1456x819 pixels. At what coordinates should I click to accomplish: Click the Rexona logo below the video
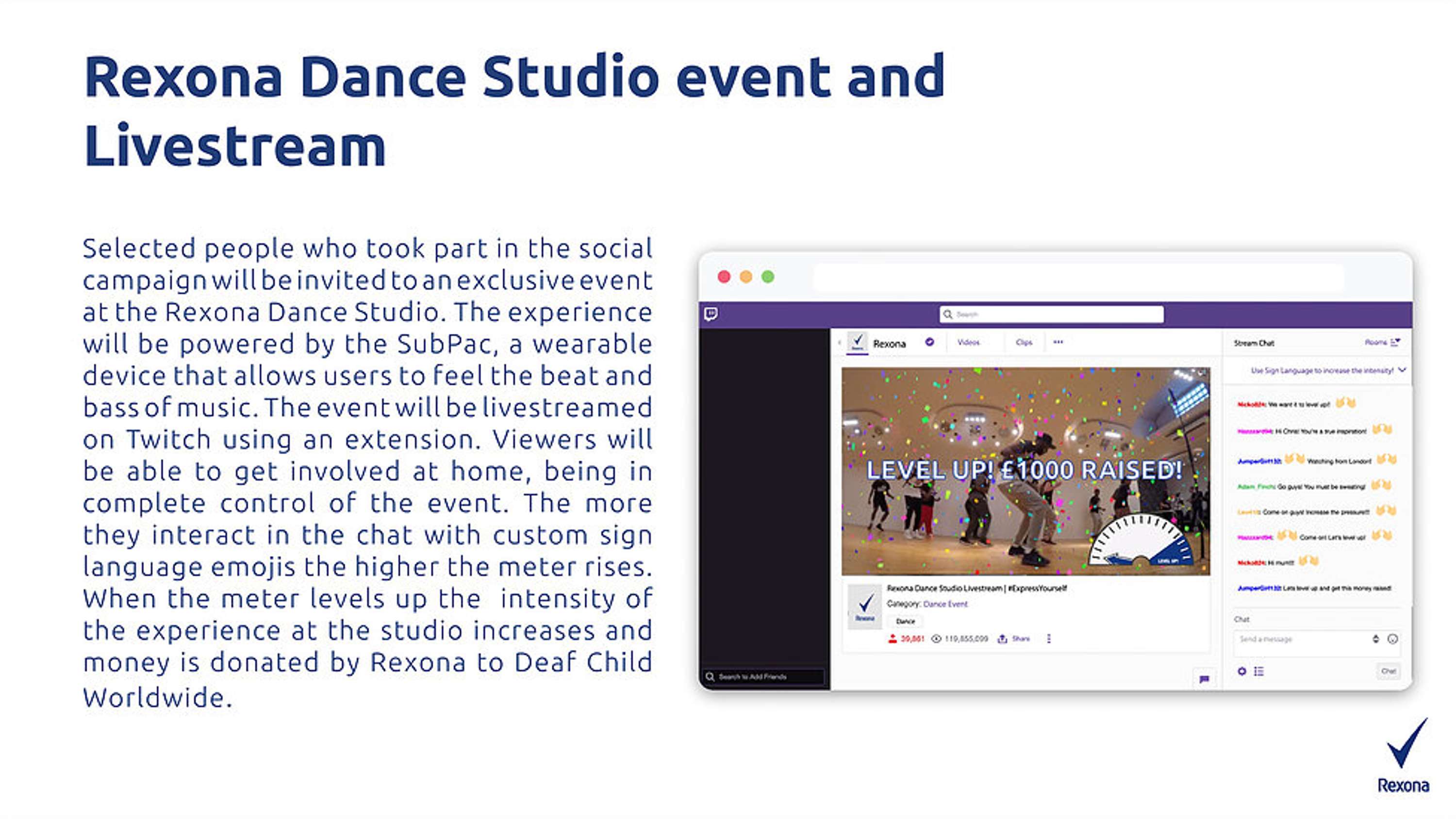click(865, 606)
